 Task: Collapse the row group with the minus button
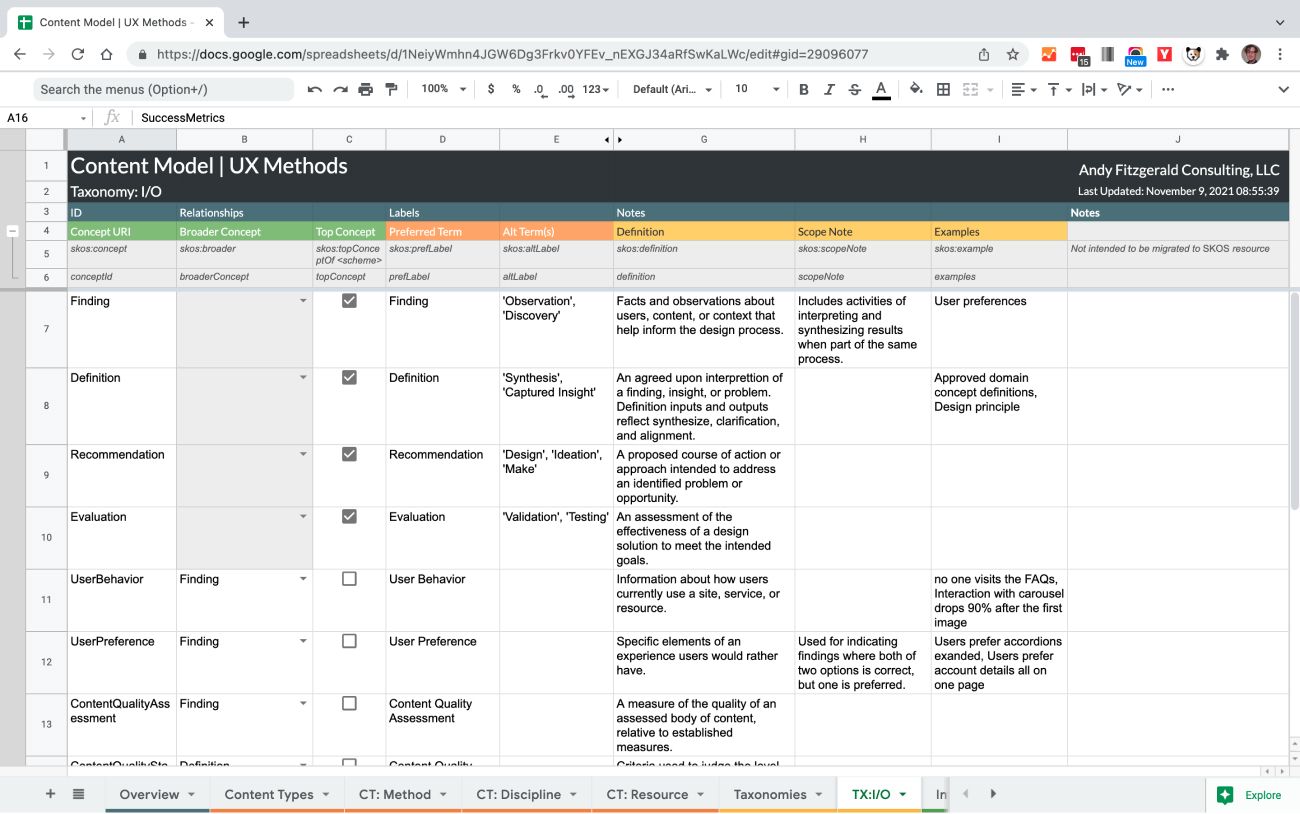coord(13,231)
